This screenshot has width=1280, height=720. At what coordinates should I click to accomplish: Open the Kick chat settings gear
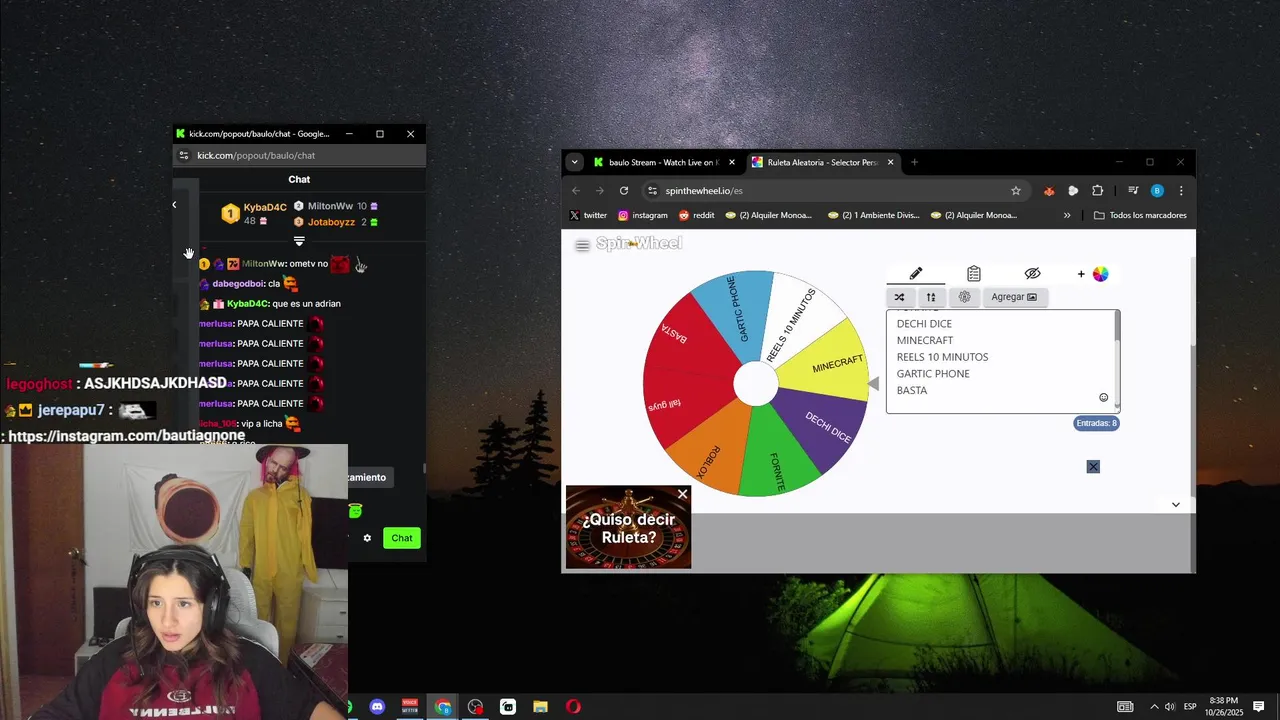click(x=367, y=538)
